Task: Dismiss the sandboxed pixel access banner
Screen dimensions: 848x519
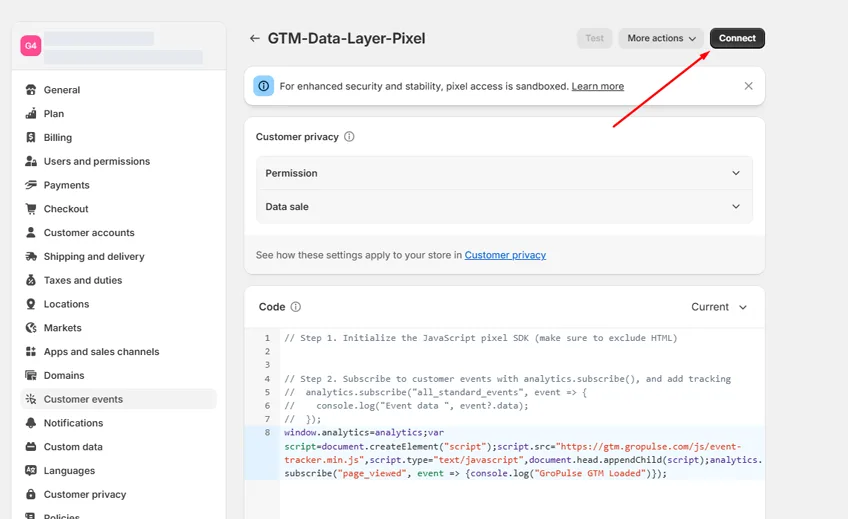Action: (748, 86)
